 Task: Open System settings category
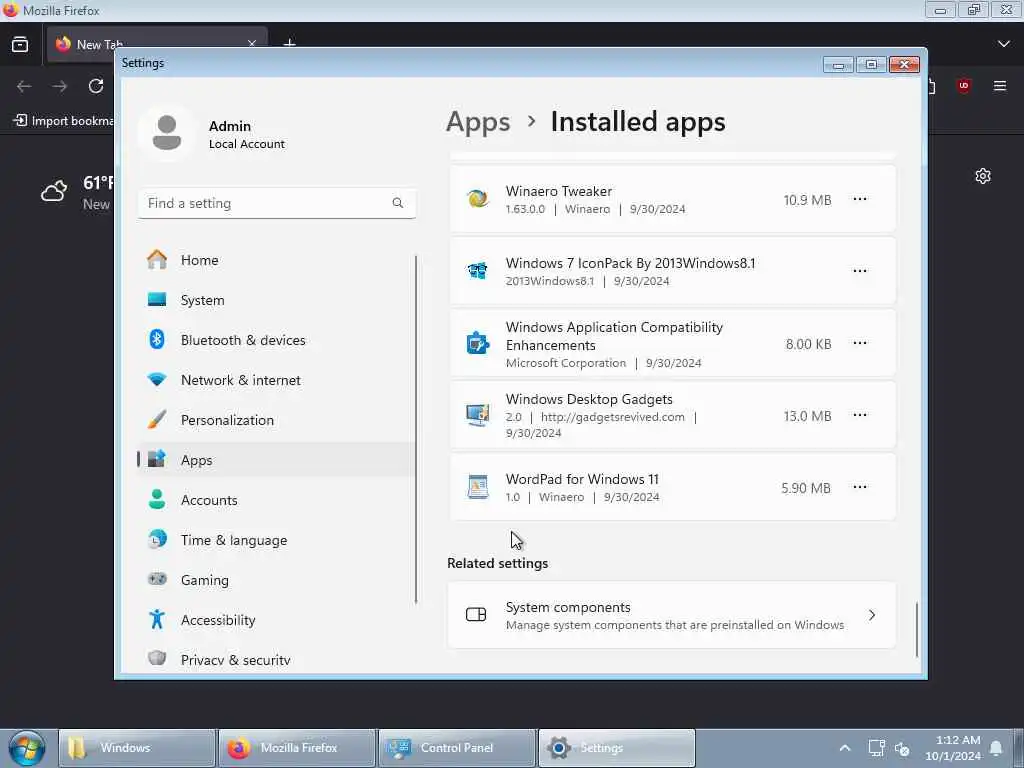tap(276, 300)
